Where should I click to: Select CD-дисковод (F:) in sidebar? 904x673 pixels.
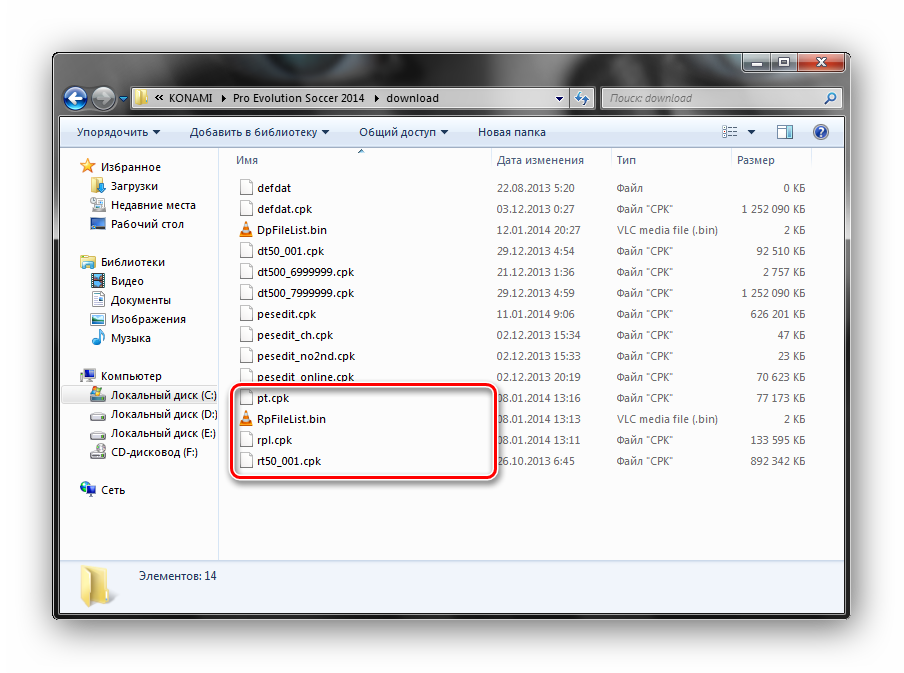154,452
